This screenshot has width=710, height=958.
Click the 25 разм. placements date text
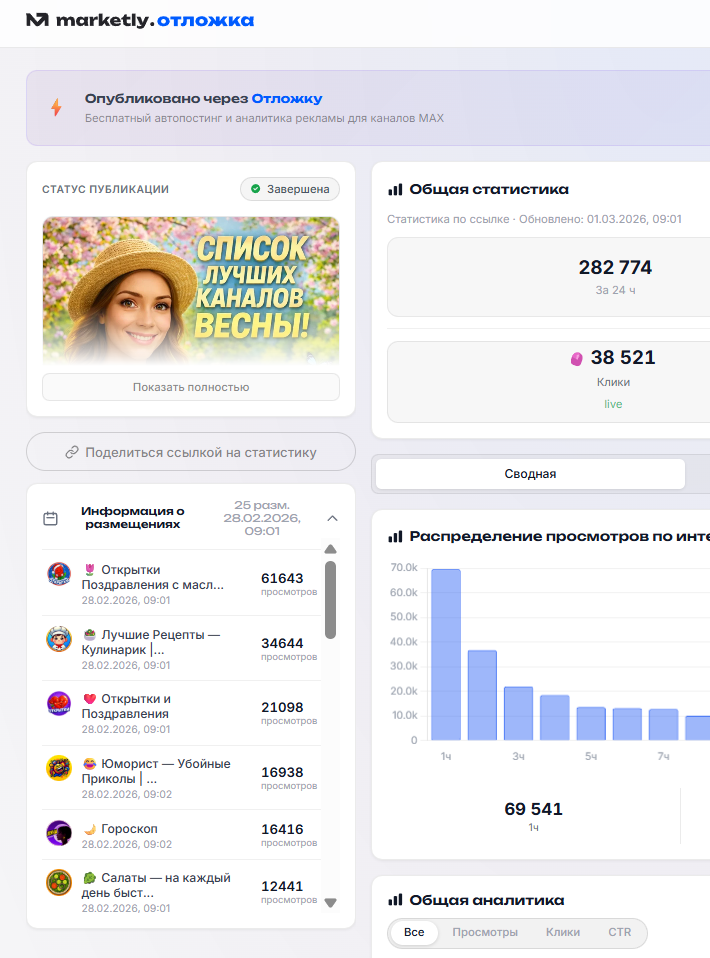(x=262, y=518)
